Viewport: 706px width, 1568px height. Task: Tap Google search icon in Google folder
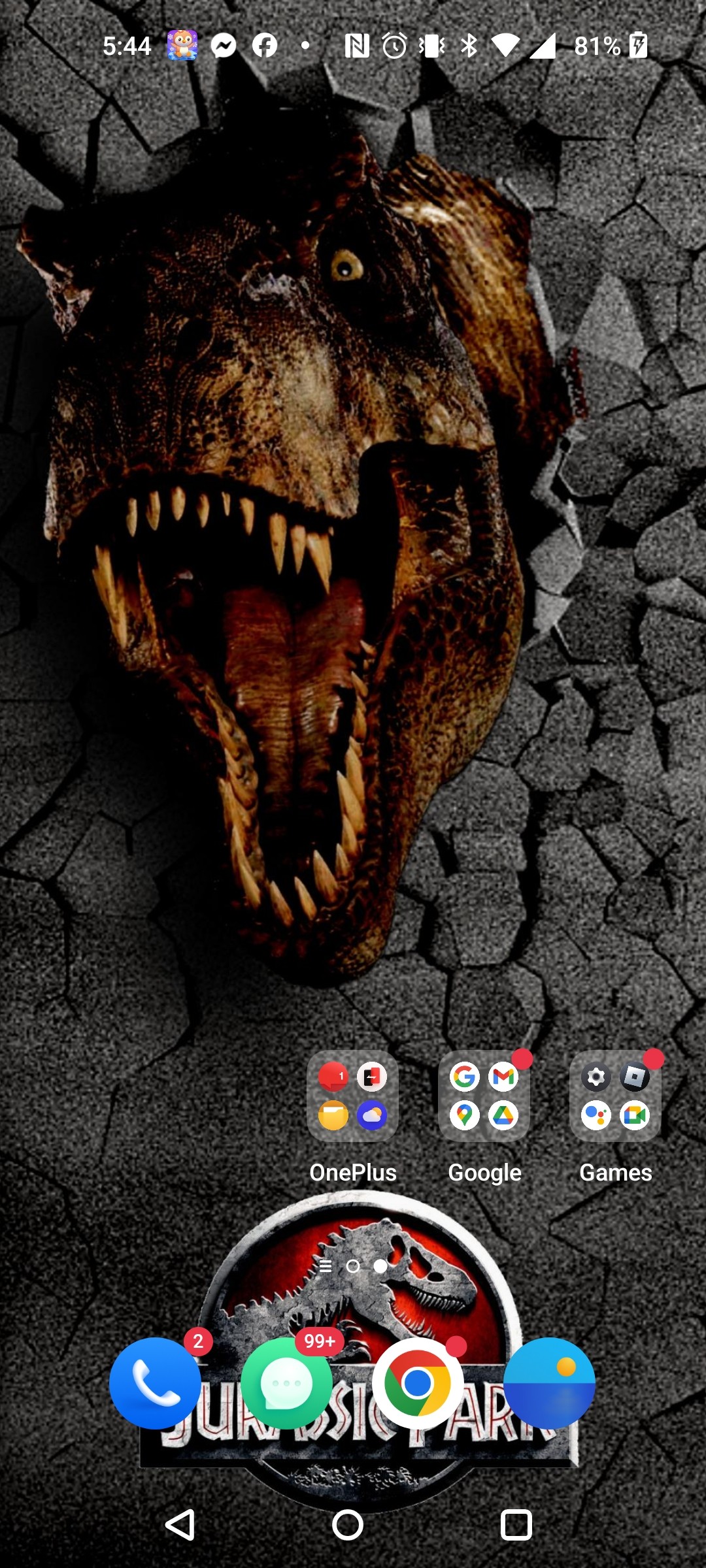[x=465, y=1077]
